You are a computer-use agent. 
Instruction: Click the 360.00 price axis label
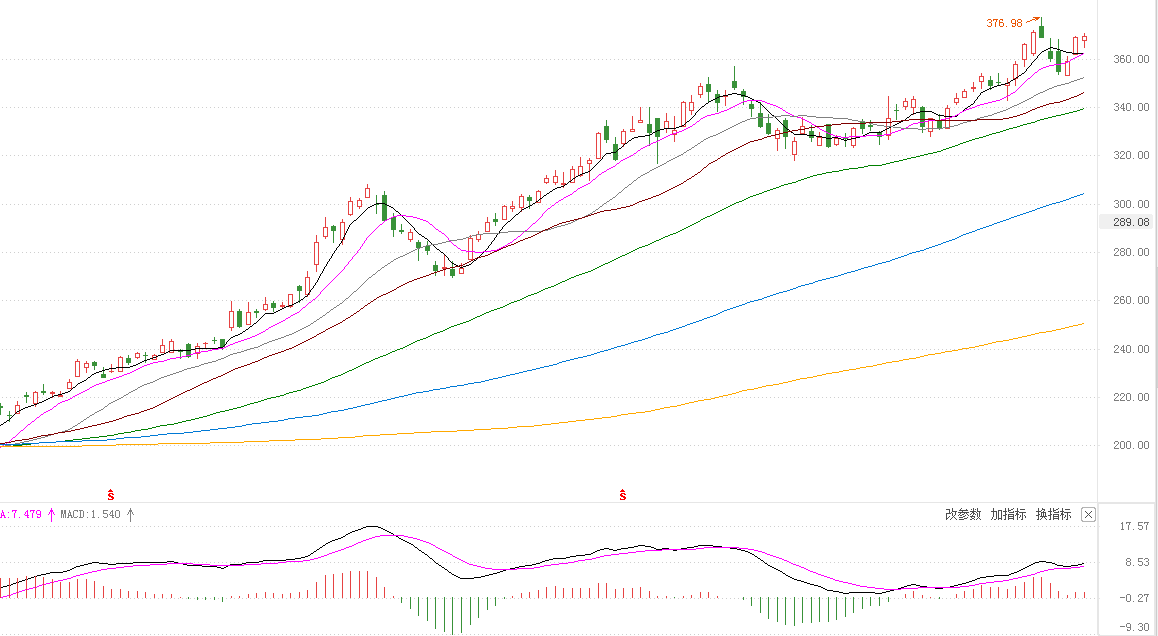click(1131, 59)
